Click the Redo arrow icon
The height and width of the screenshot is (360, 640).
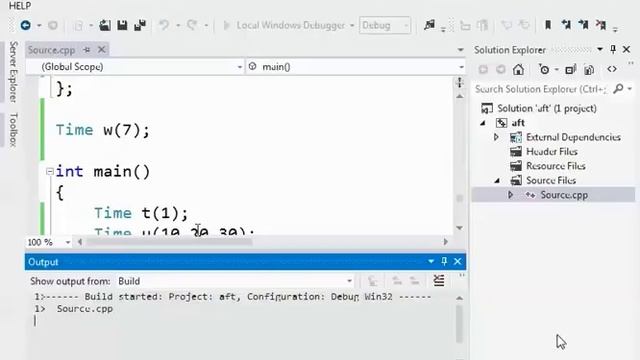point(192,25)
